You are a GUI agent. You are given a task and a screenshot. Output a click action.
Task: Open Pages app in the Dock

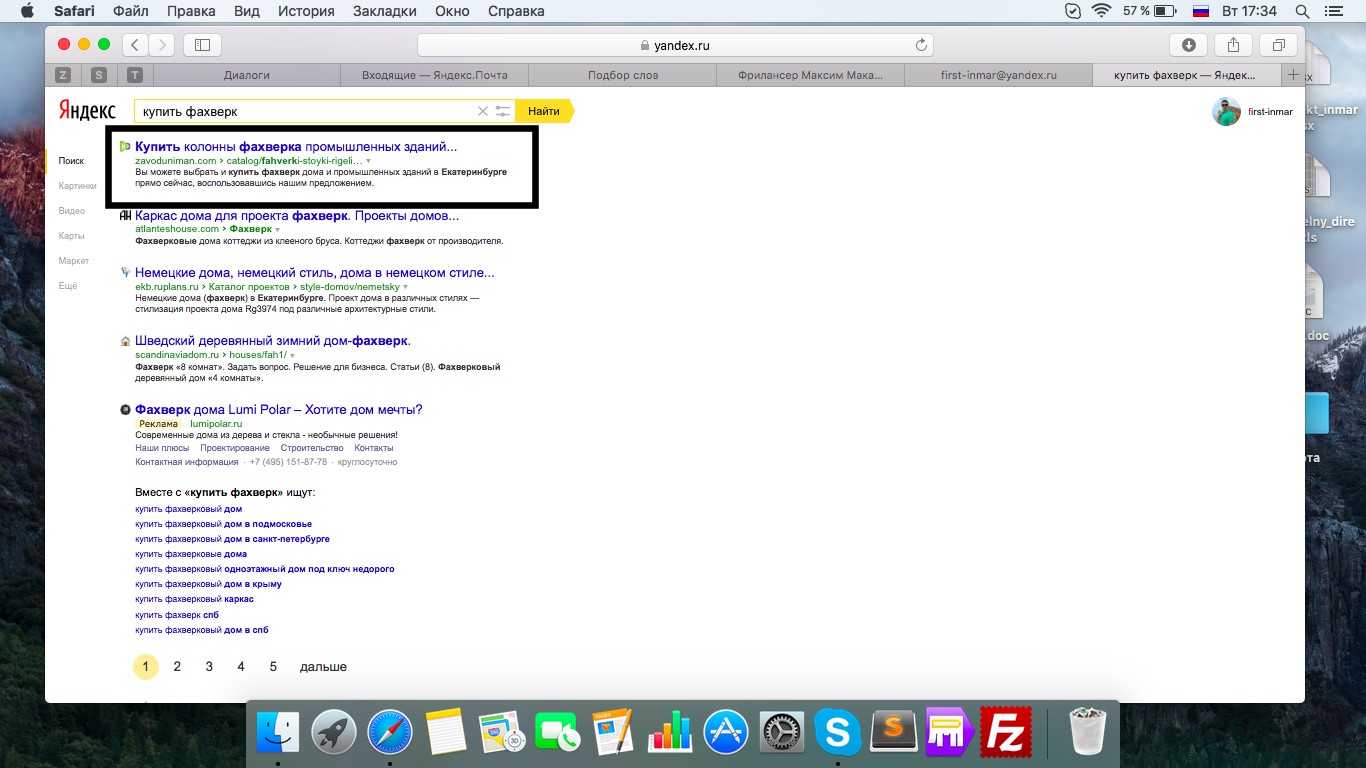(613, 732)
